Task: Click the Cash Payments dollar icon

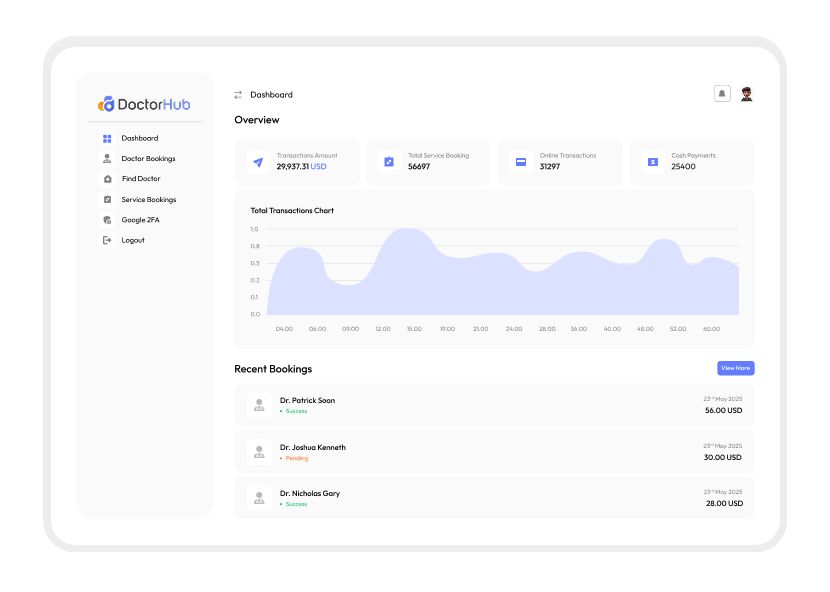Action: pos(652,162)
